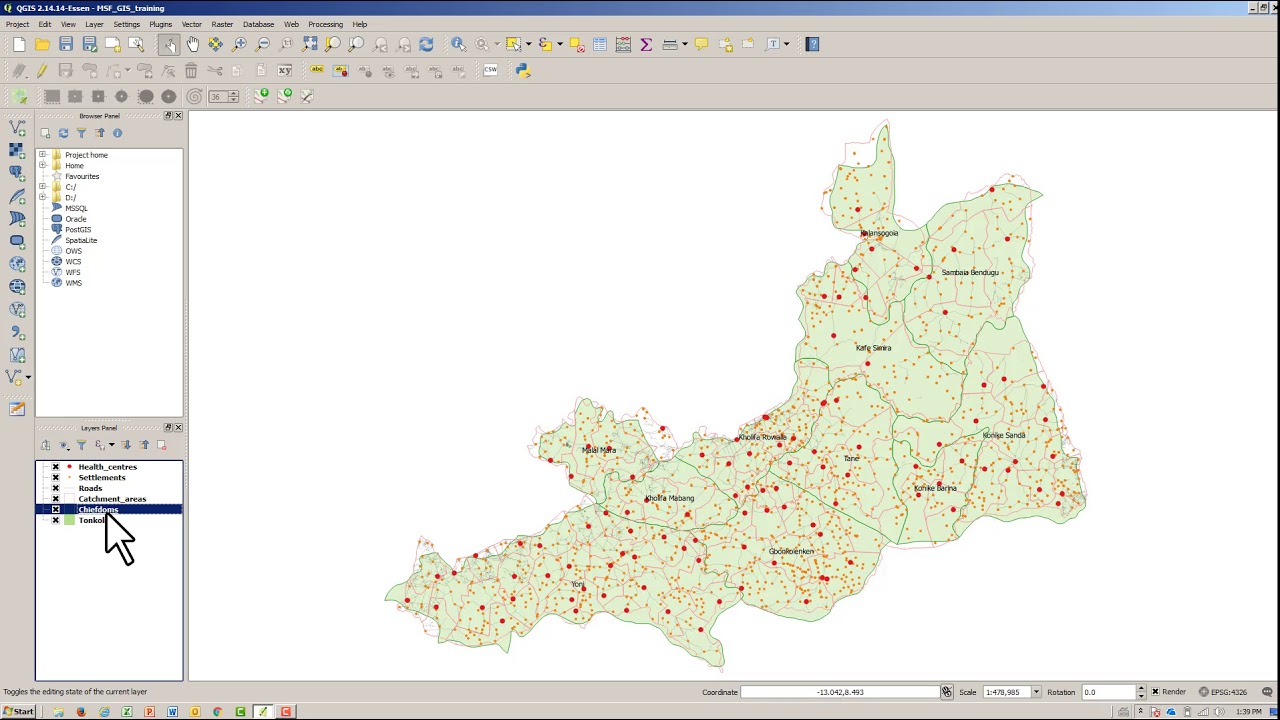This screenshot has width=1280, height=720.
Task: Open the Layer Labeling options icon
Action: pyautogui.click(x=317, y=70)
